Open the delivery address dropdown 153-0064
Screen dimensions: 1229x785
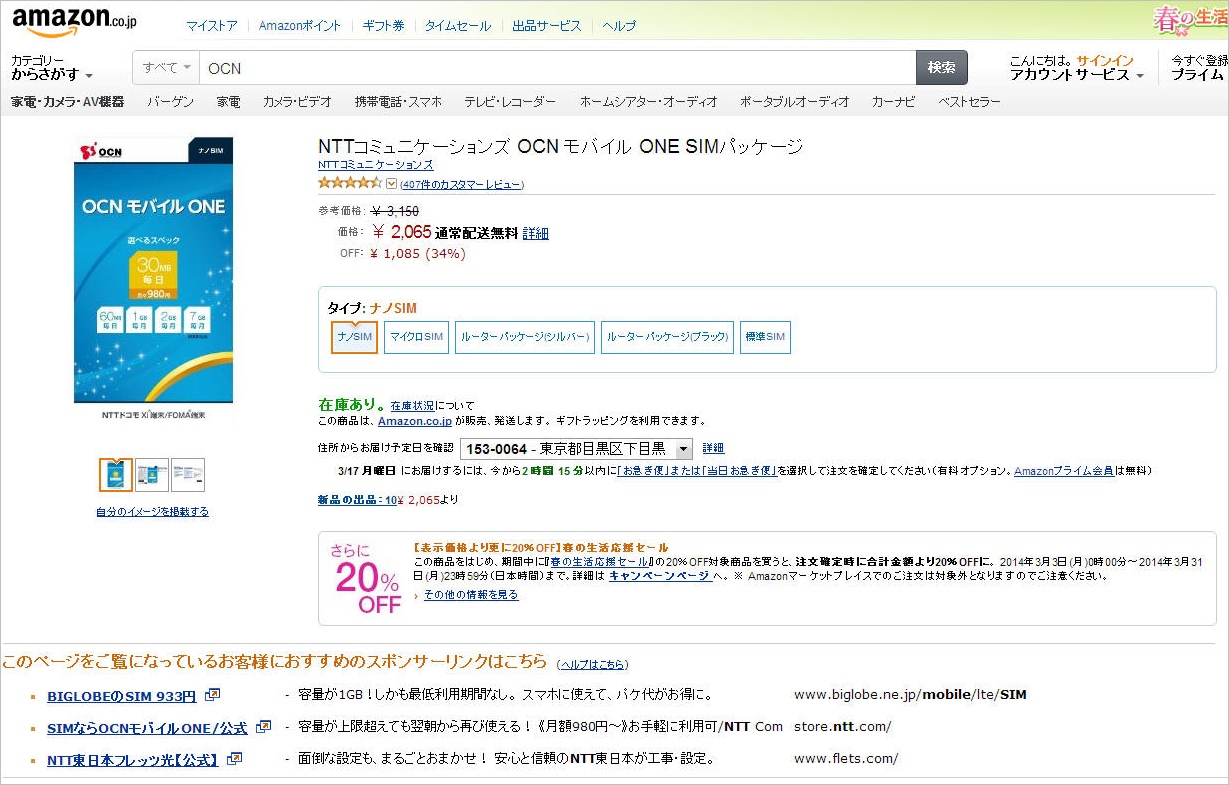576,449
